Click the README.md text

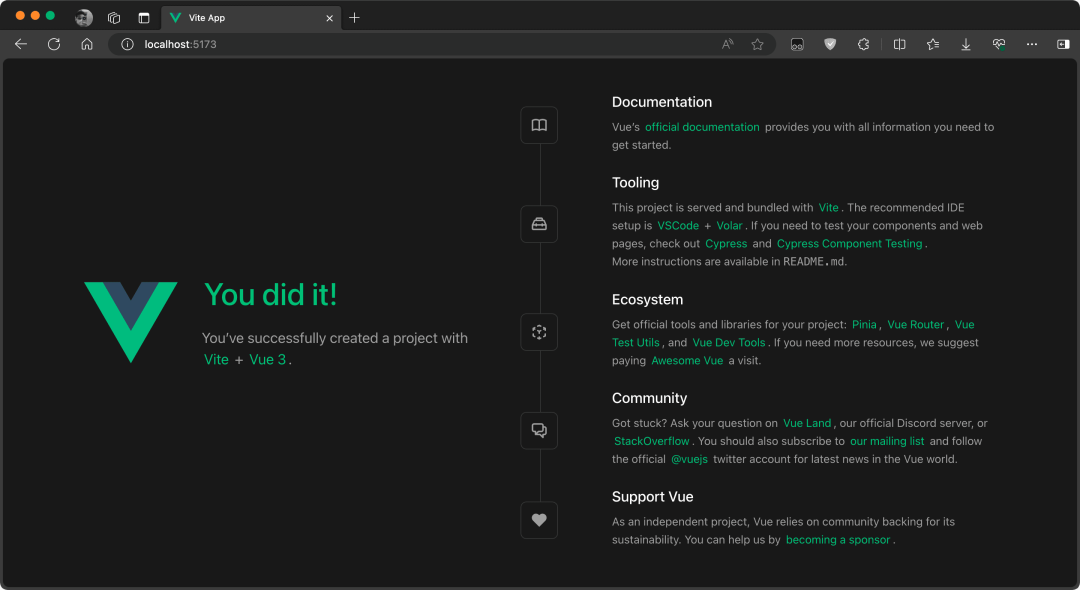coord(813,262)
